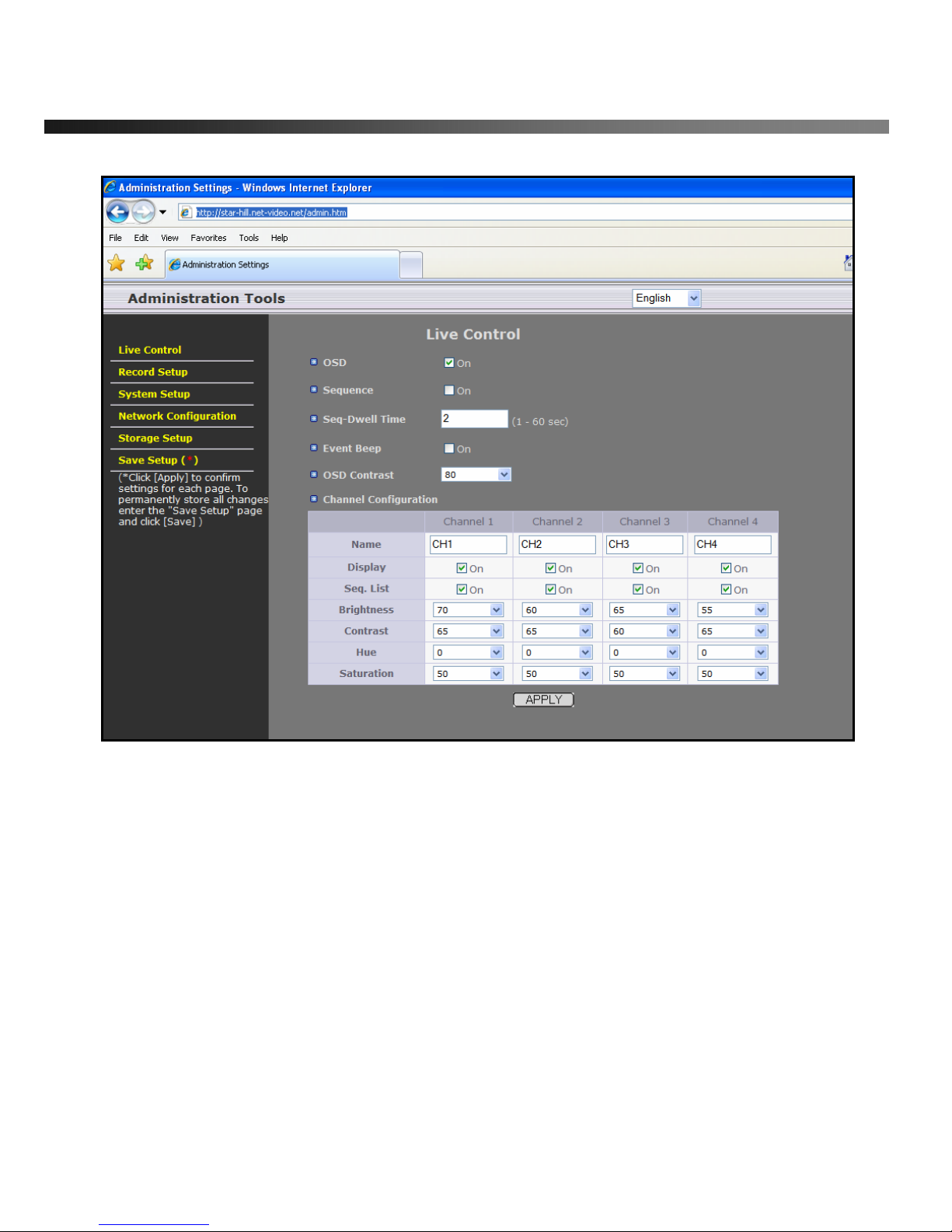Open Channel 1 Saturation dropdown
This screenshot has height=1232, width=952.
(469, 674)
